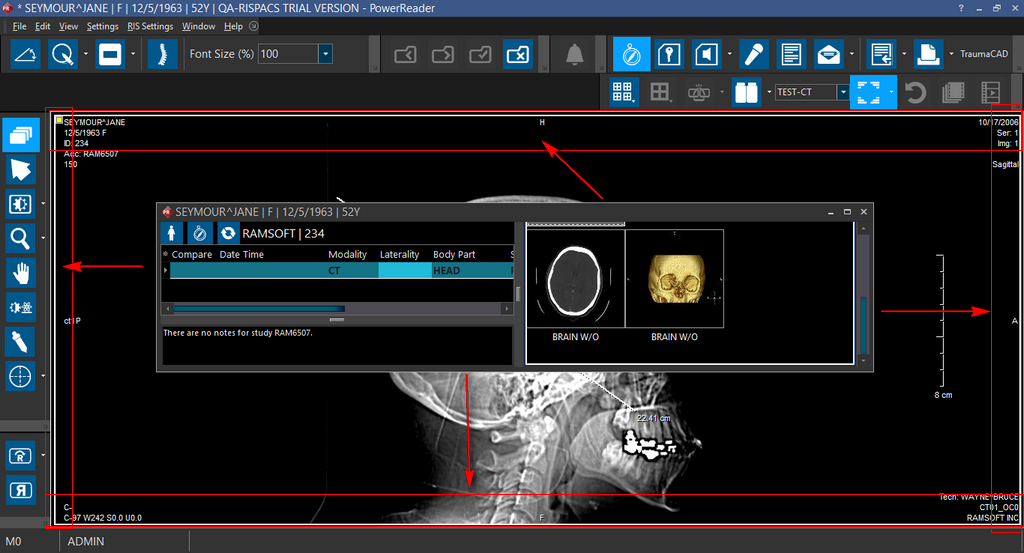1024x553 pixels.
Task: Toggle the stack series tool
Action: tap(21, 134)
